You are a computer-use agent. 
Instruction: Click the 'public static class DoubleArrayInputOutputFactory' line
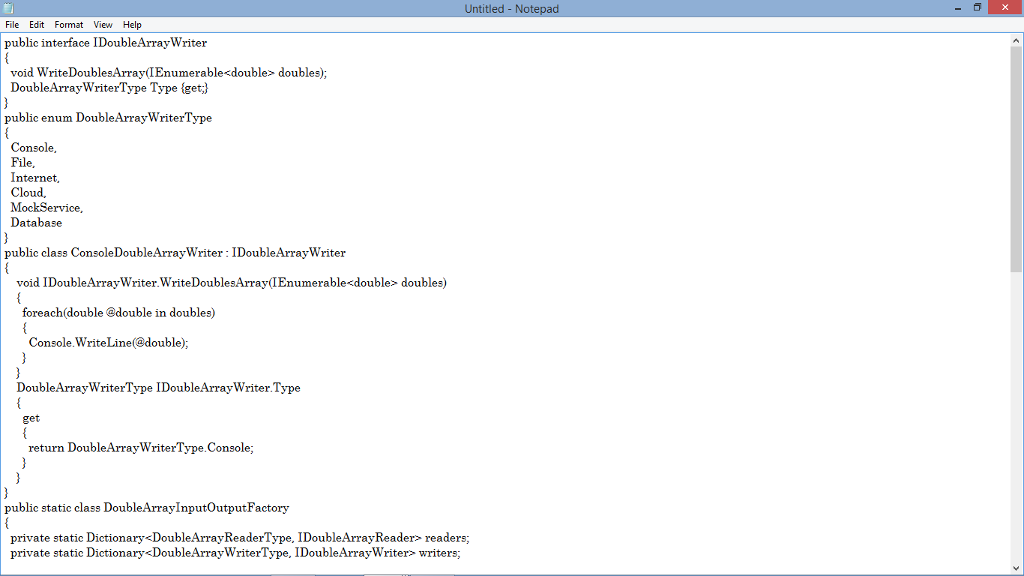[x=147, y=509]
